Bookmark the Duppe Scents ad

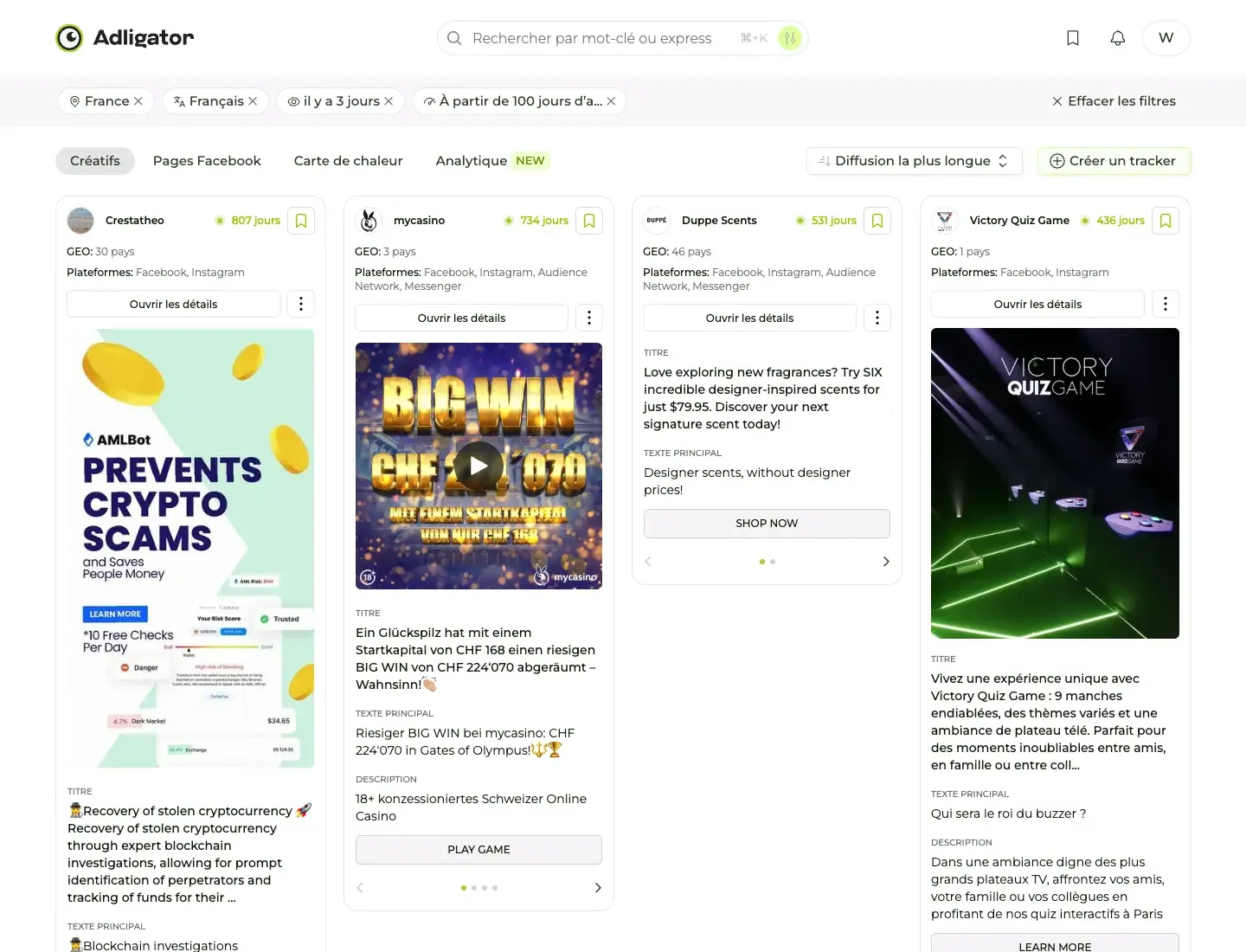pos(877,221)
